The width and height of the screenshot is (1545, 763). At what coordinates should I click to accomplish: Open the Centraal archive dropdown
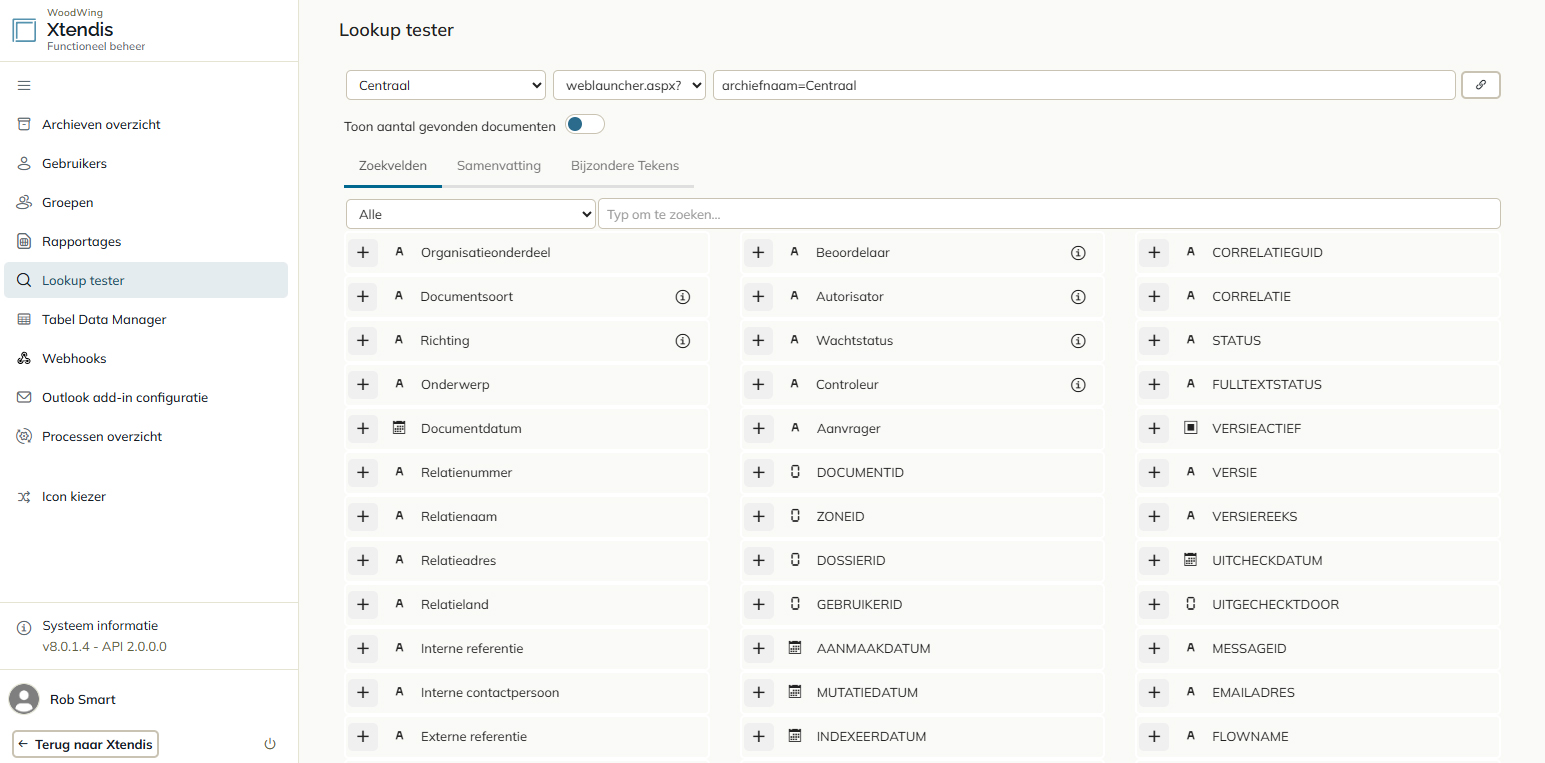tap(446, 85)
